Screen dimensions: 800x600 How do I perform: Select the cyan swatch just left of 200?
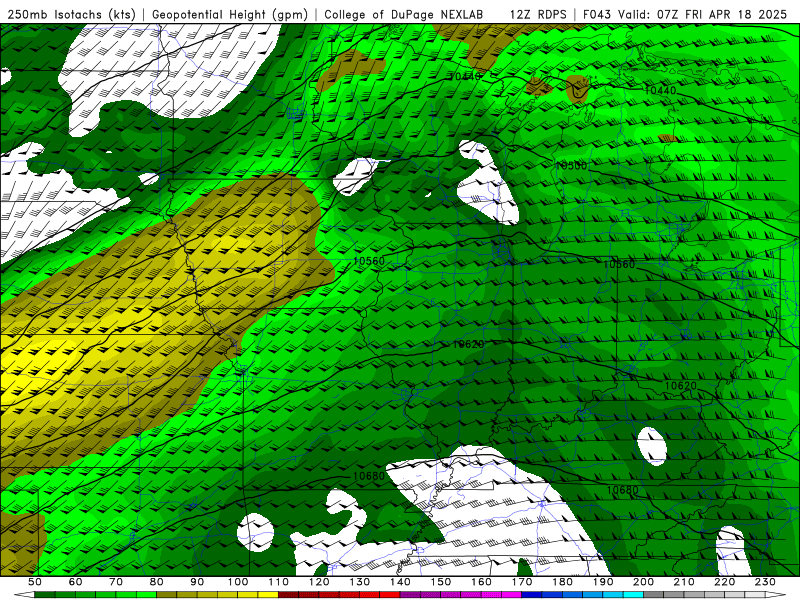(x=633, y=595)
